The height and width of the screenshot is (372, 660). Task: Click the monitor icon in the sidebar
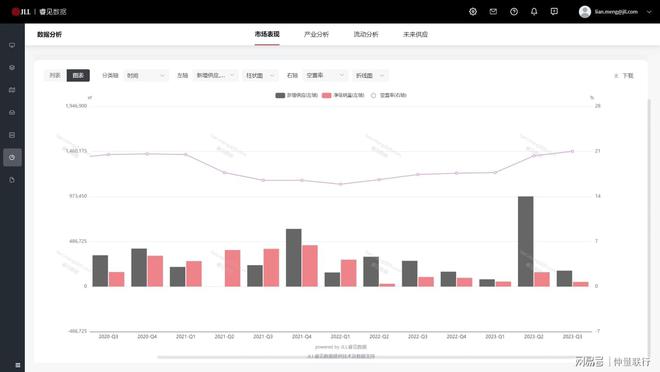click(12, 45)
